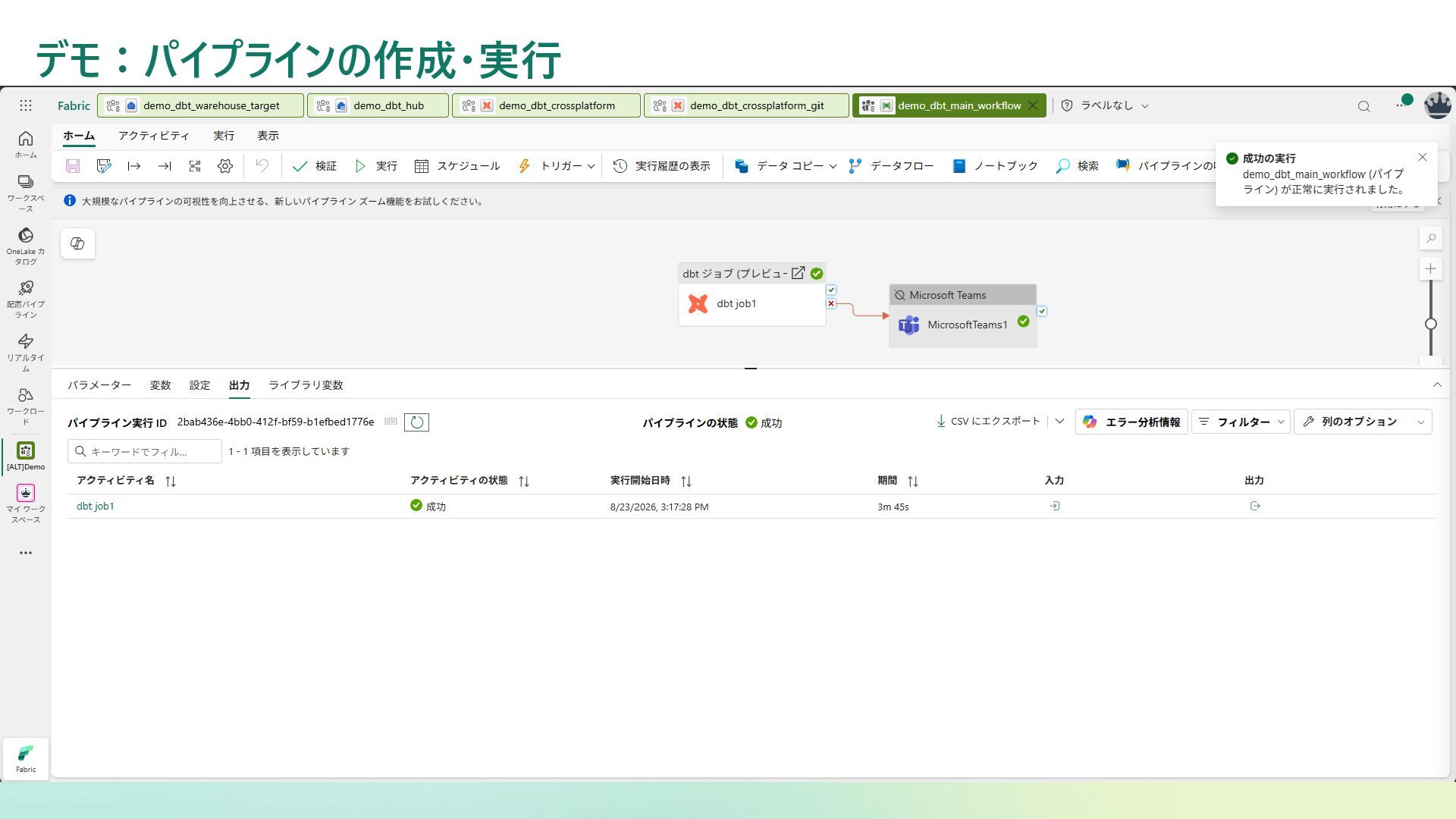The height and width of the screenshot is (819, 1456).
Task: Open deployment pipelines in sidebar
Action: coord(26,300)
